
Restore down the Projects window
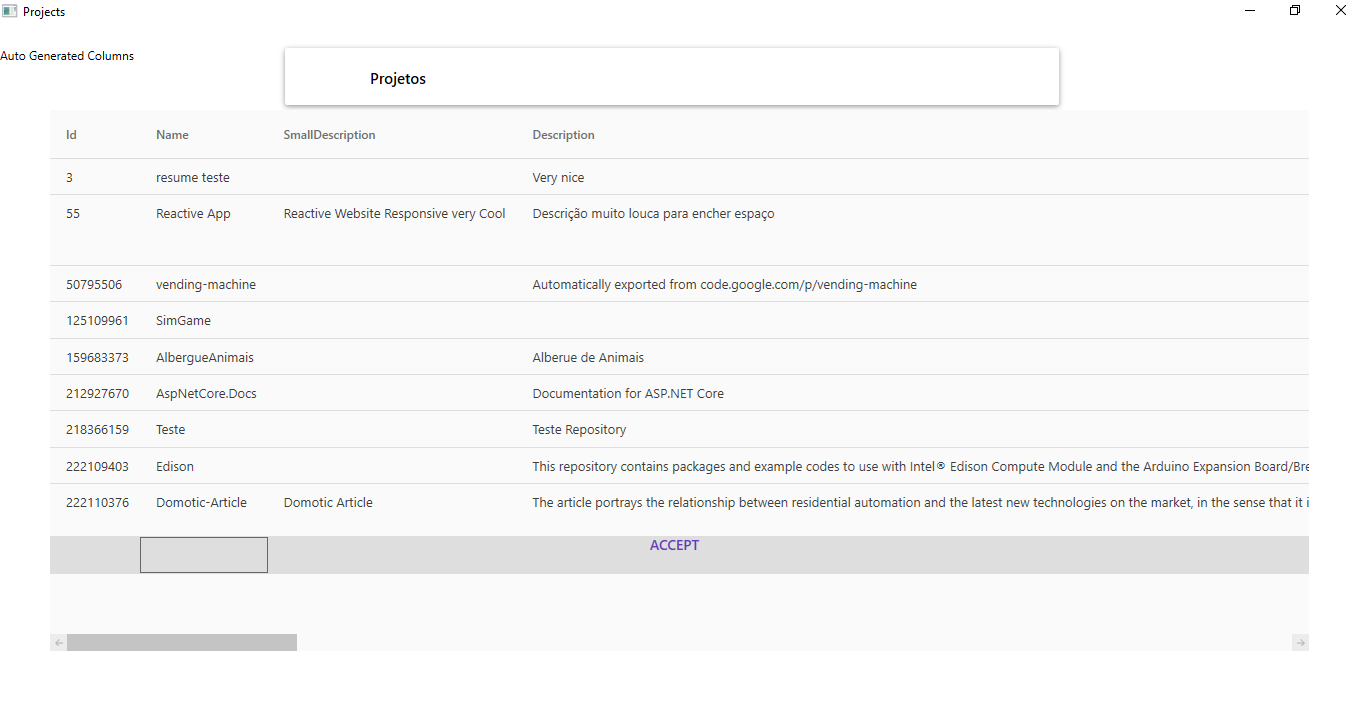(1295, 11)
